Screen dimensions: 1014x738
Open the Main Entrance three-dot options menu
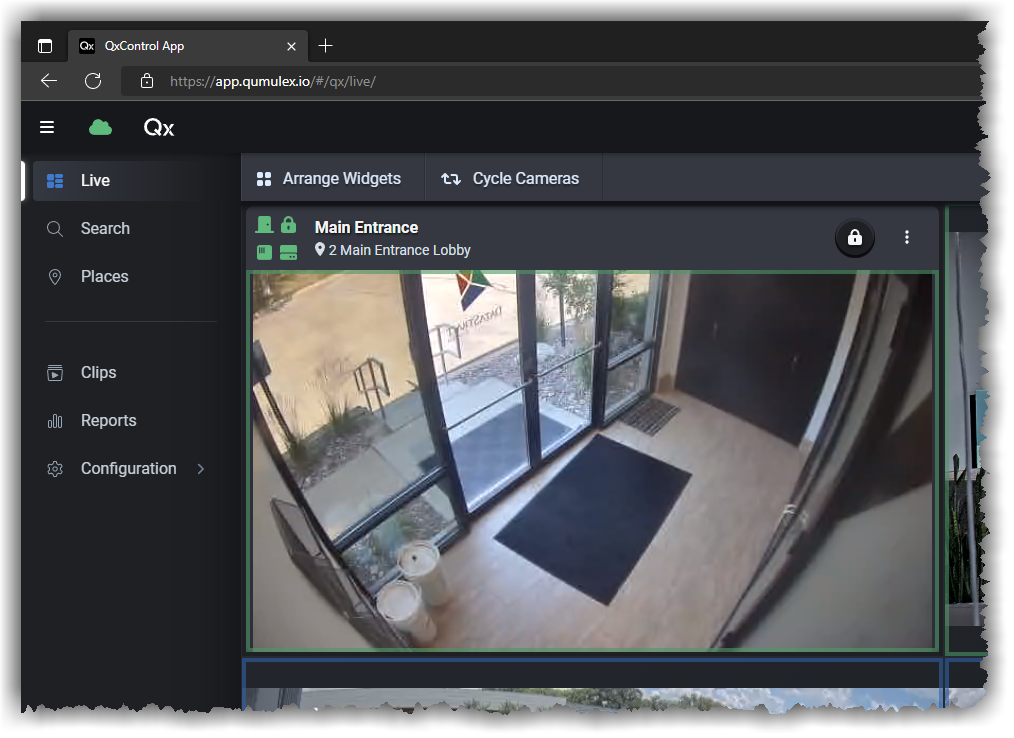(x=907, y=237)
